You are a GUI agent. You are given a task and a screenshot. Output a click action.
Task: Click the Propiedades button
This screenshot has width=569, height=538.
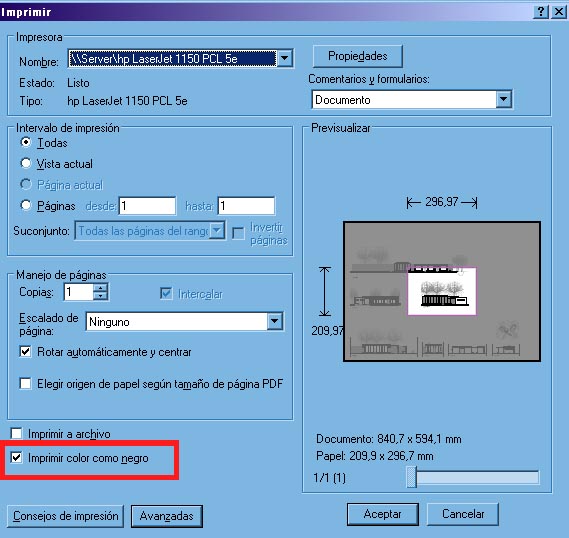[357, 56]
